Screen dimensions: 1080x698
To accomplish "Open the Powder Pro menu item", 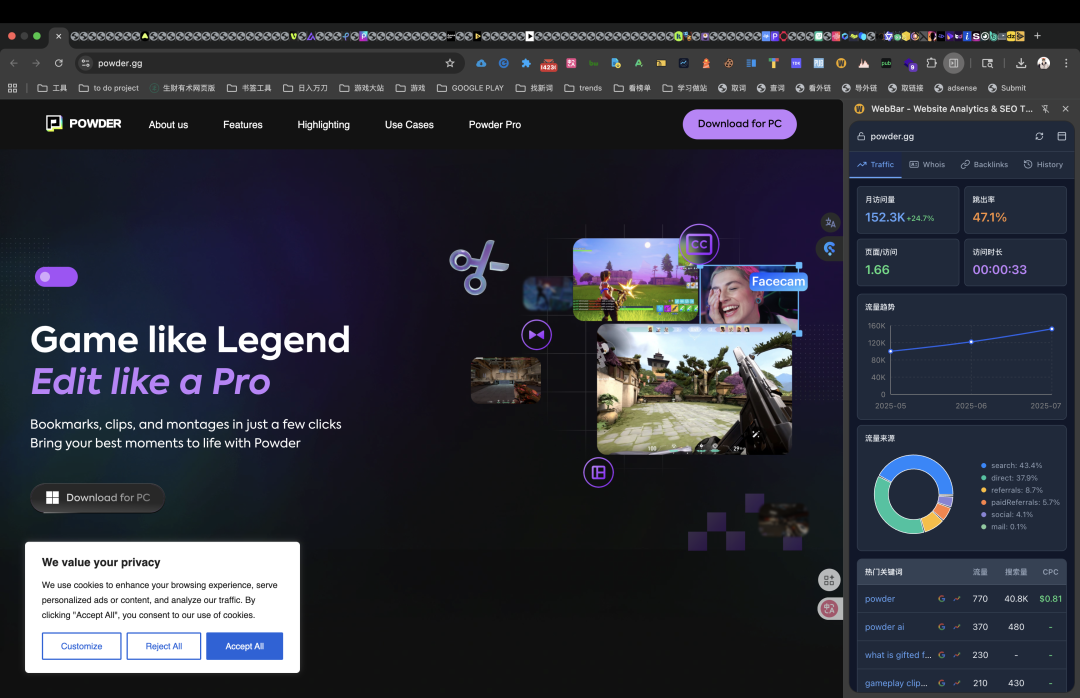I will 495,125.
